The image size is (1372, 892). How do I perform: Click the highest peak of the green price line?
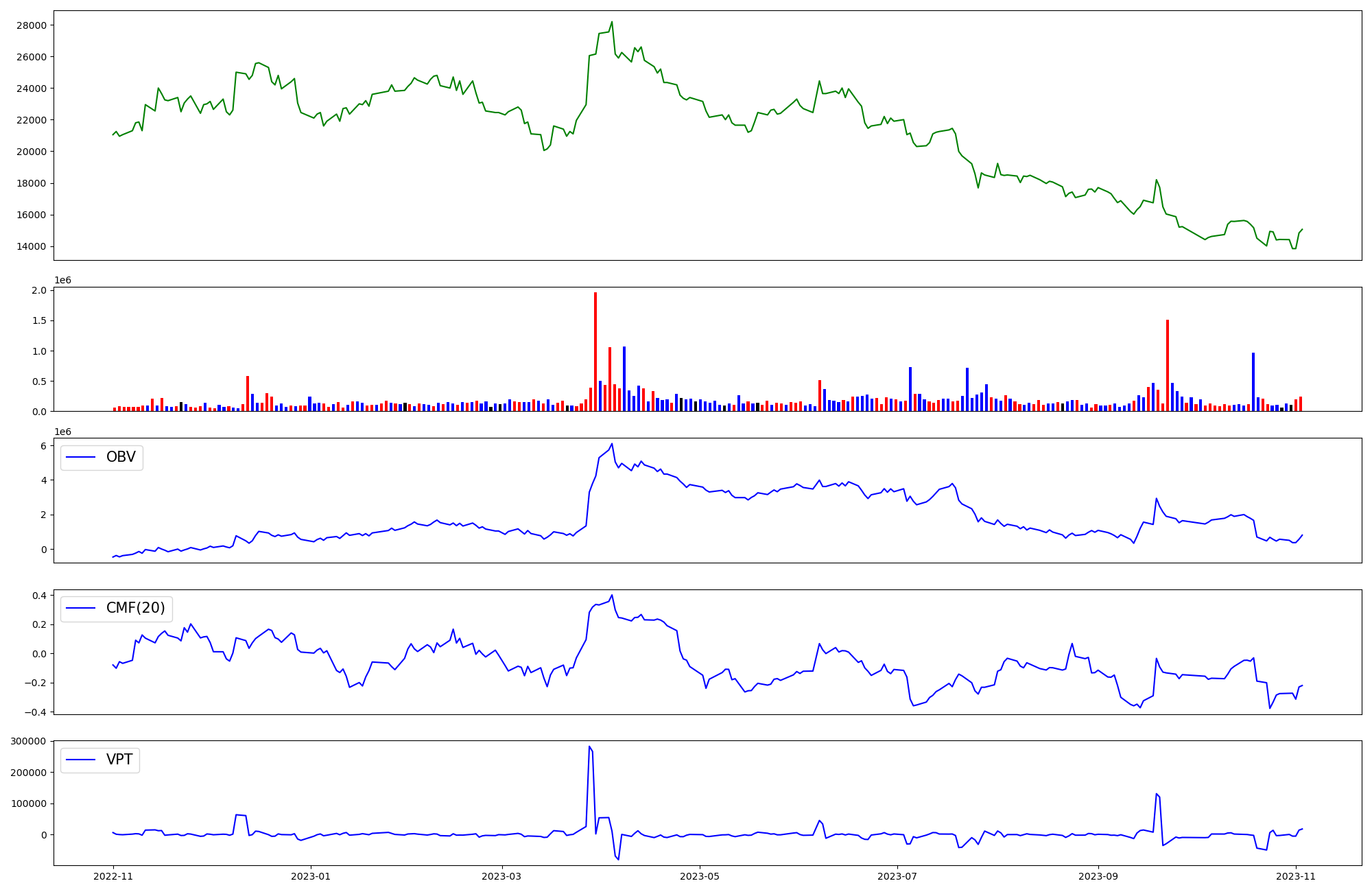612,22
